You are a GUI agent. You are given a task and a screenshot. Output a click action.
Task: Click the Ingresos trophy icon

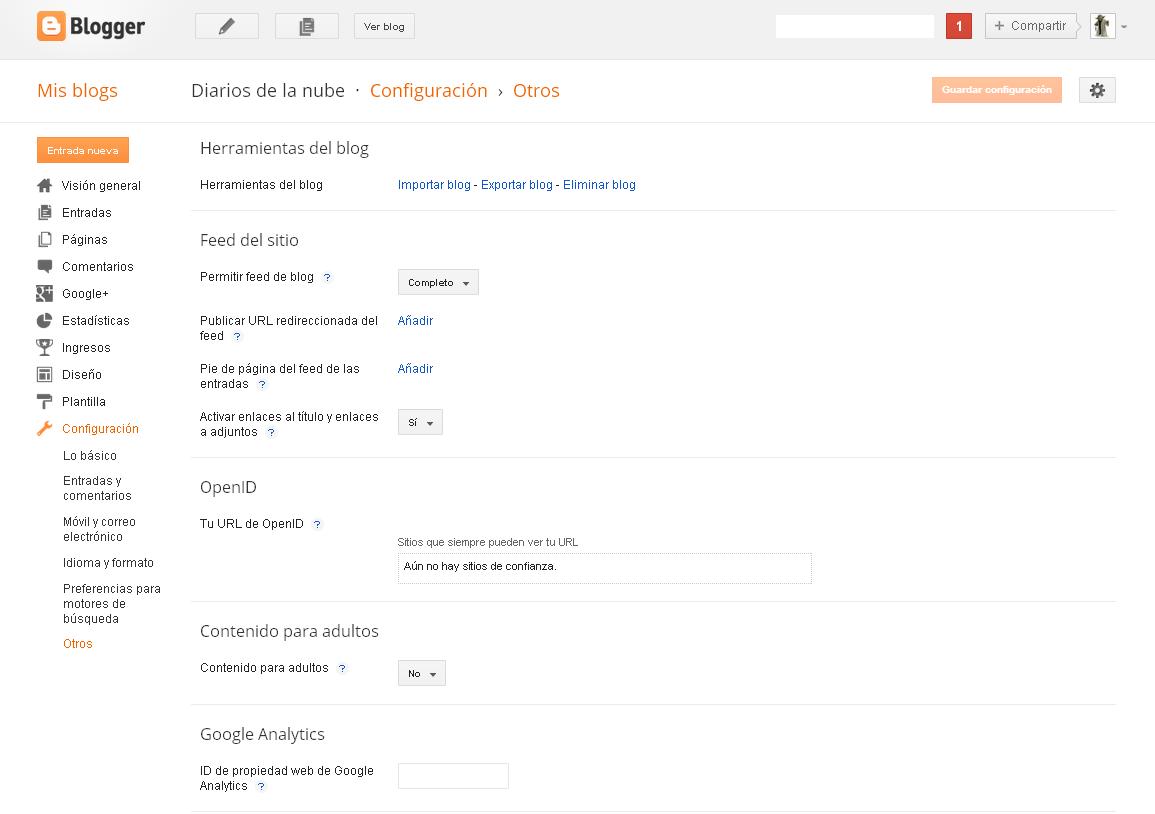click(x=44, y=347)
